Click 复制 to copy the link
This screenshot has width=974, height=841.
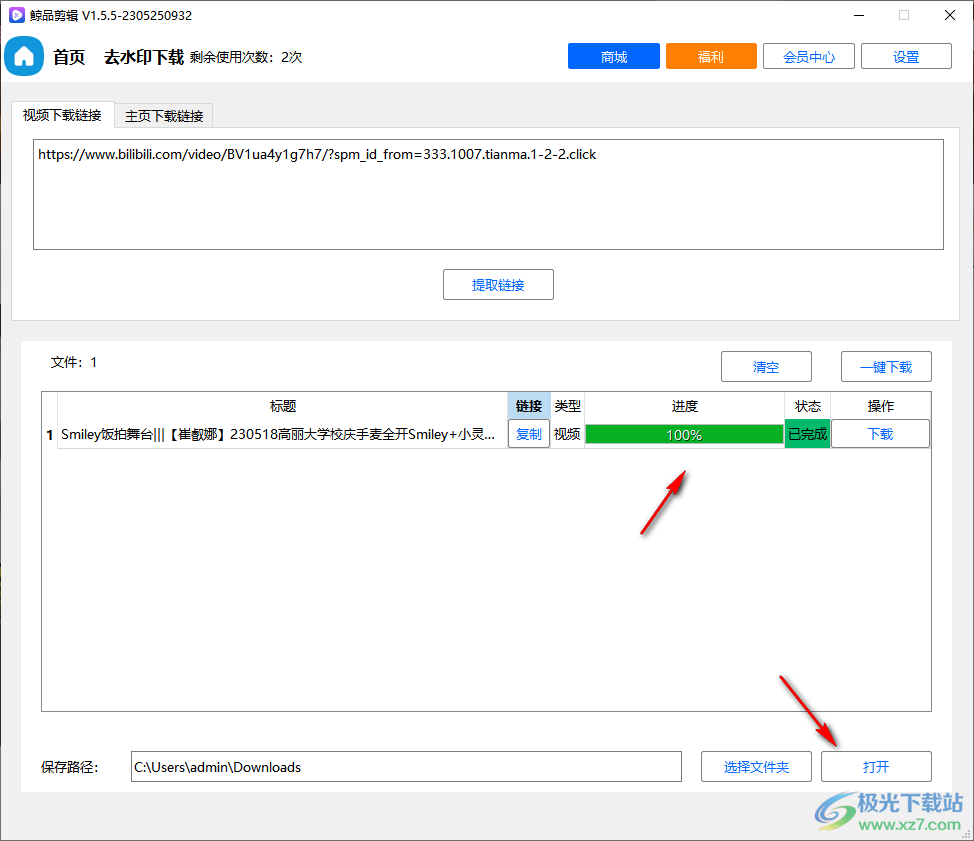coord(529,434)
